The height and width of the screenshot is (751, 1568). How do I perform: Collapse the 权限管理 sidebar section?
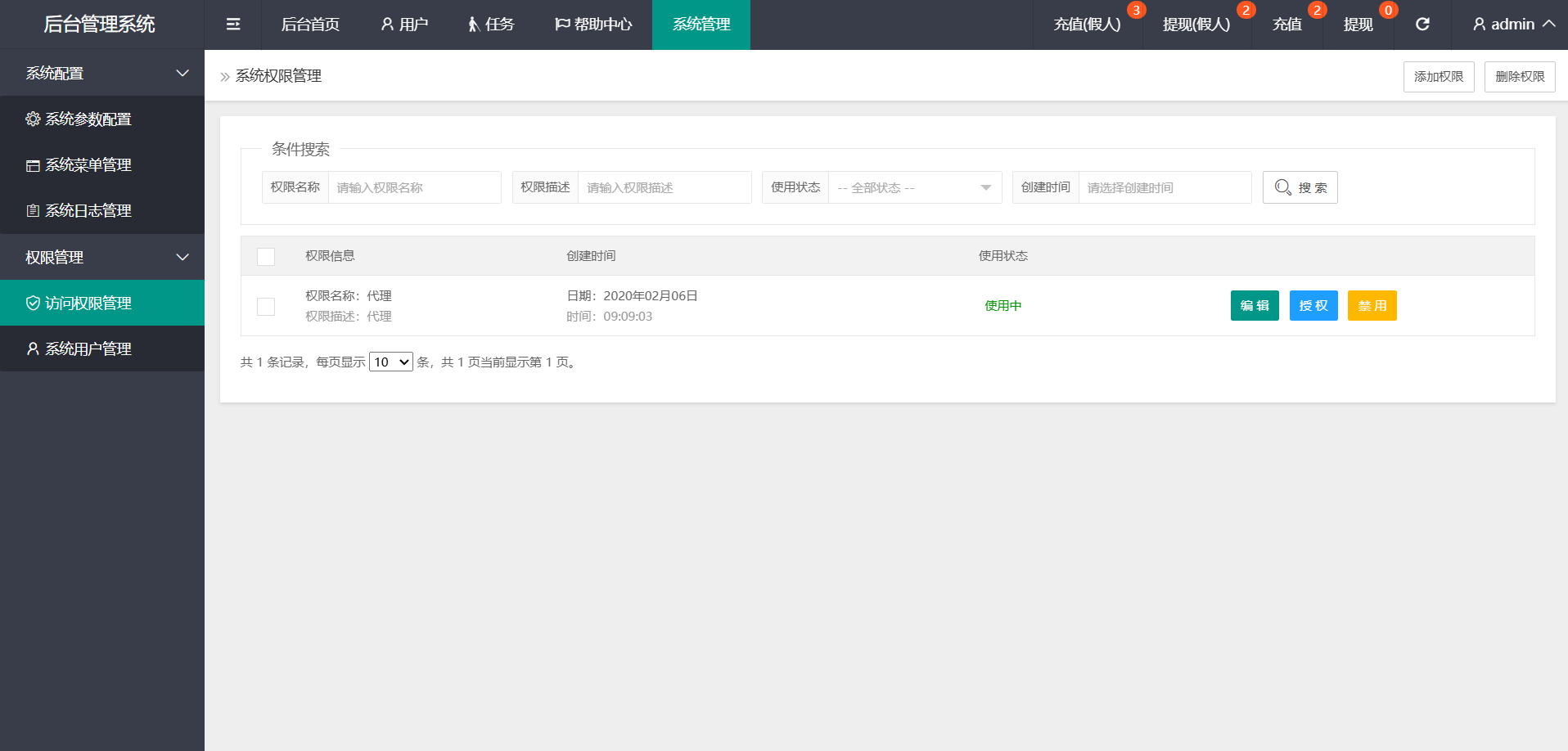(x=102, y=257)
